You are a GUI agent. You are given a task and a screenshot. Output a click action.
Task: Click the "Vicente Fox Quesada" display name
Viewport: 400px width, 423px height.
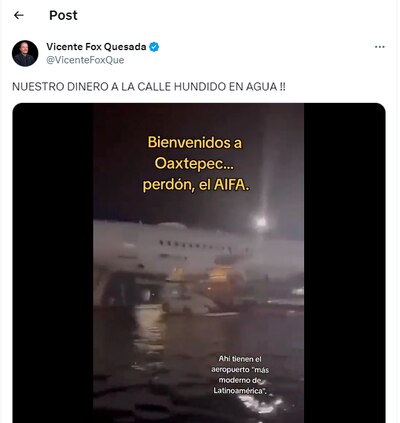tap(96, 47)
